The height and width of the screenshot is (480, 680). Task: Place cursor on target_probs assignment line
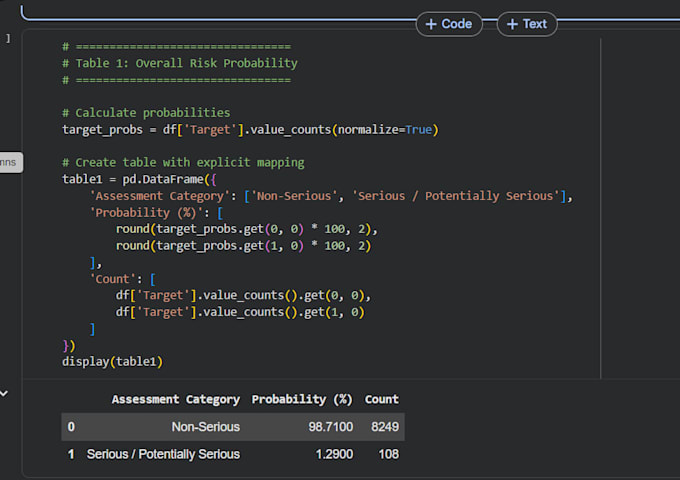point(250,130)
